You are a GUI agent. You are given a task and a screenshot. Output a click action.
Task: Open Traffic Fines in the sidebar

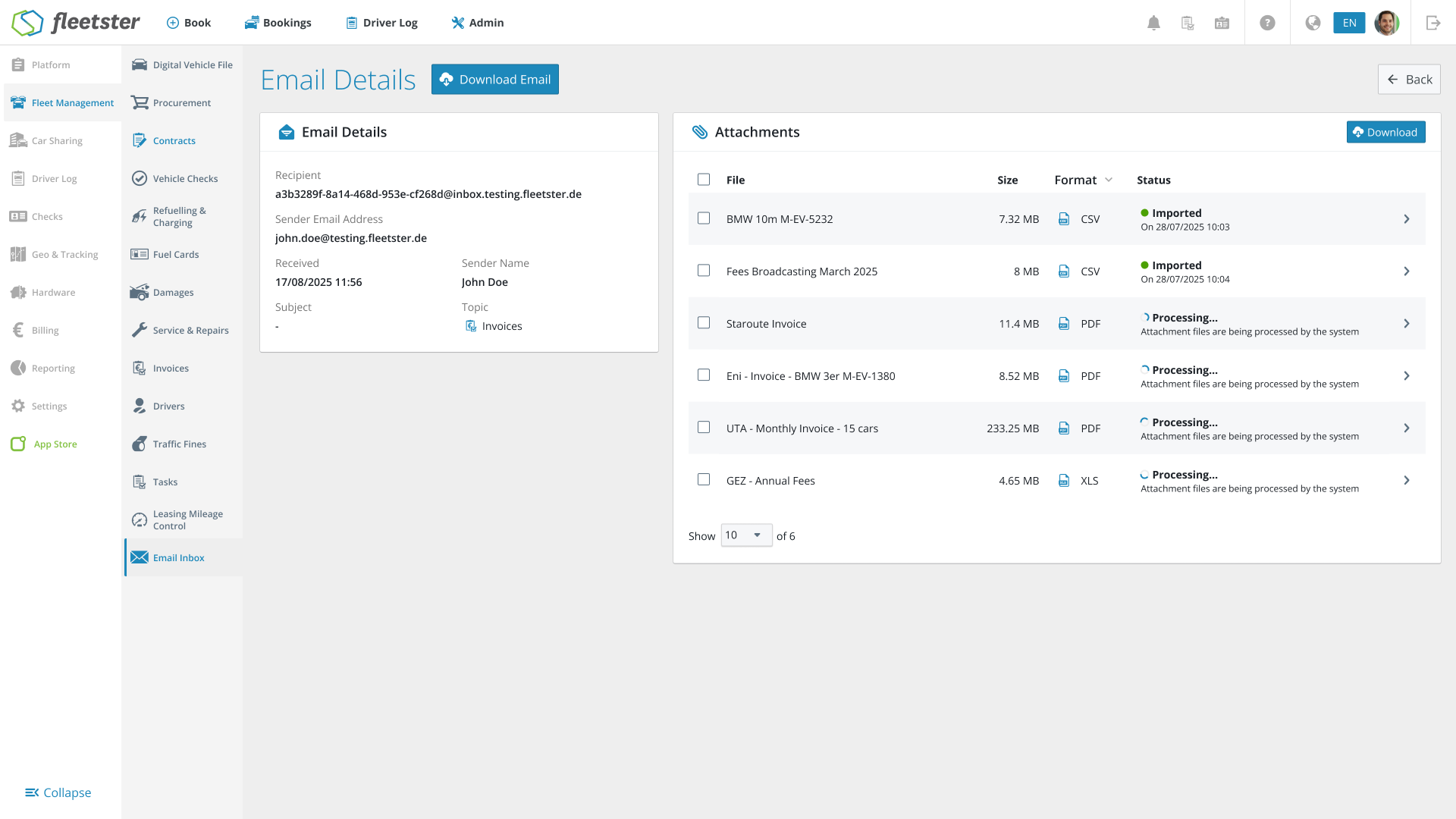click(179, 444)
